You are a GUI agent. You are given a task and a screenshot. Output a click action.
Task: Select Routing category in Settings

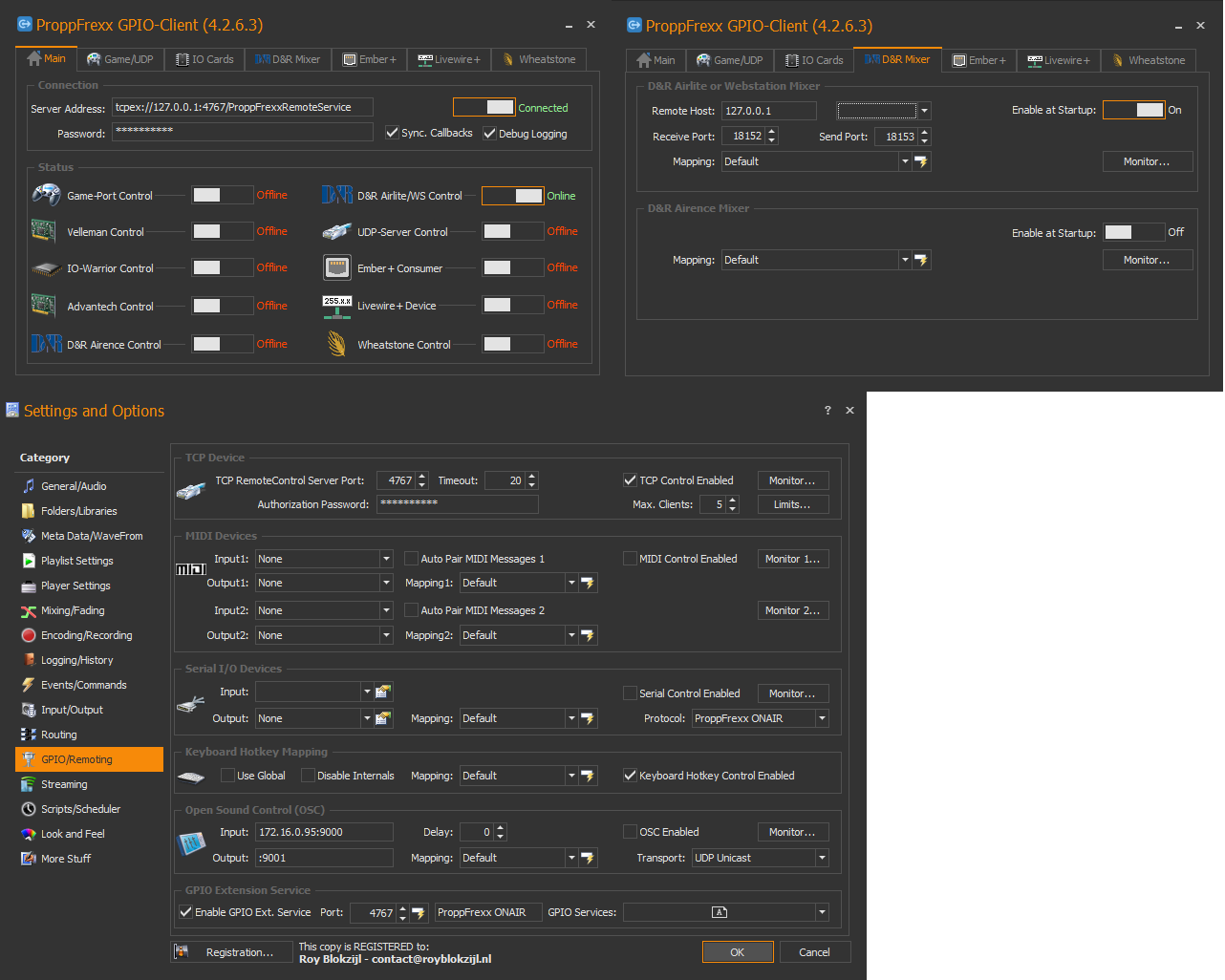[89, 735]
